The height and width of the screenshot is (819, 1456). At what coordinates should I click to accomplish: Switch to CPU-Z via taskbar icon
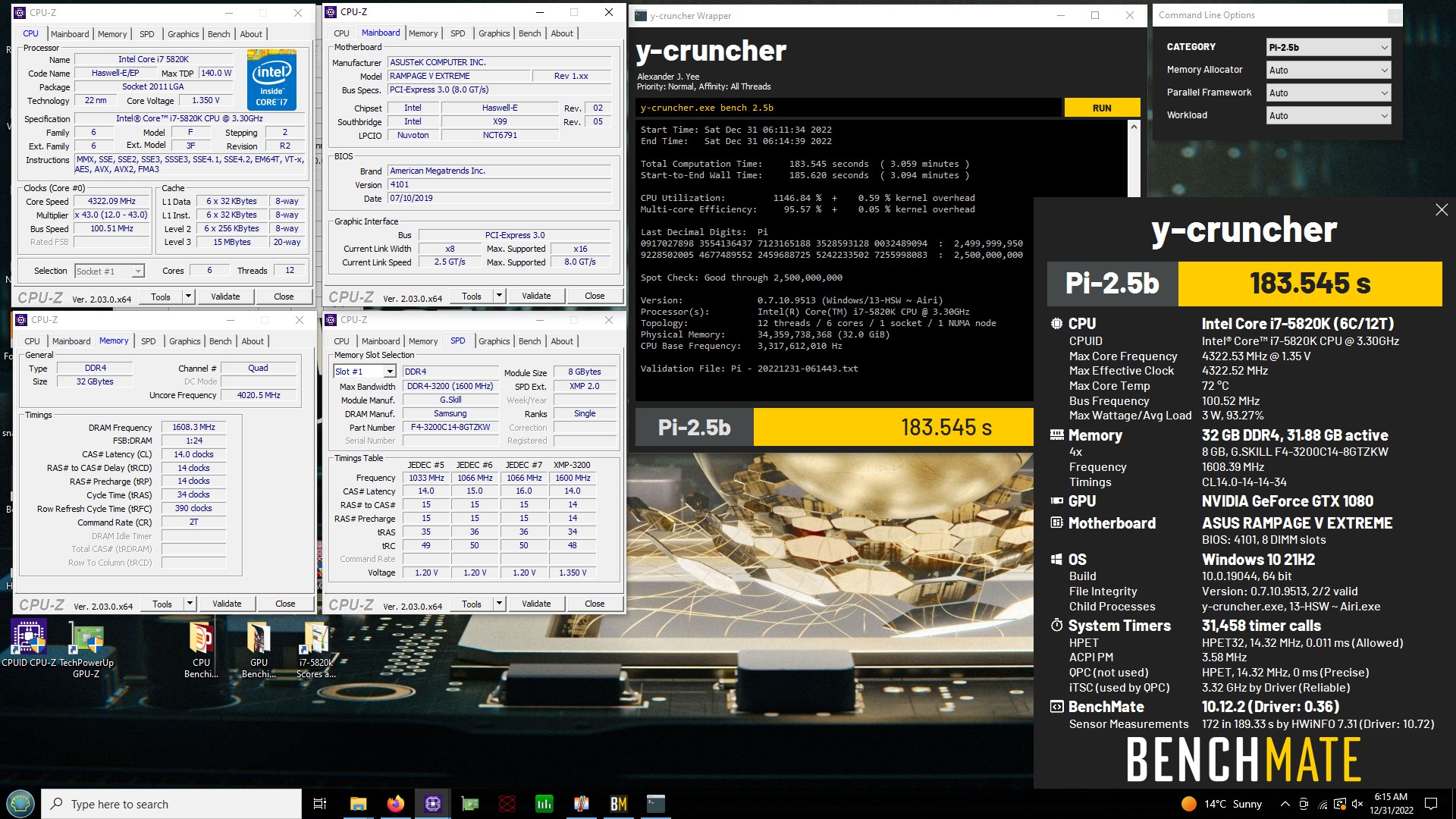pyautogui.click(x=432, y=804)
